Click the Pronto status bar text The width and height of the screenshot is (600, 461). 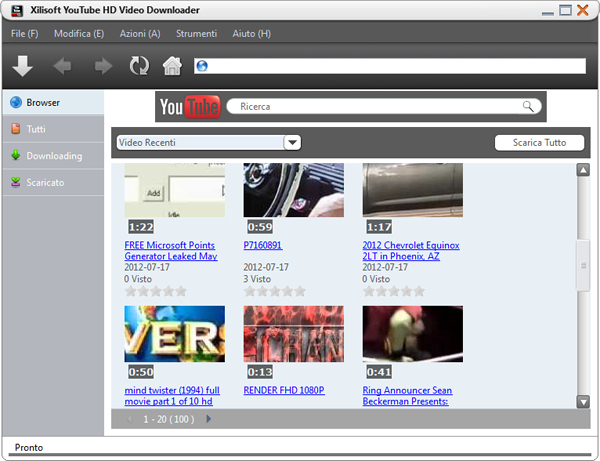pyautogui.click(x=29, y=447)
